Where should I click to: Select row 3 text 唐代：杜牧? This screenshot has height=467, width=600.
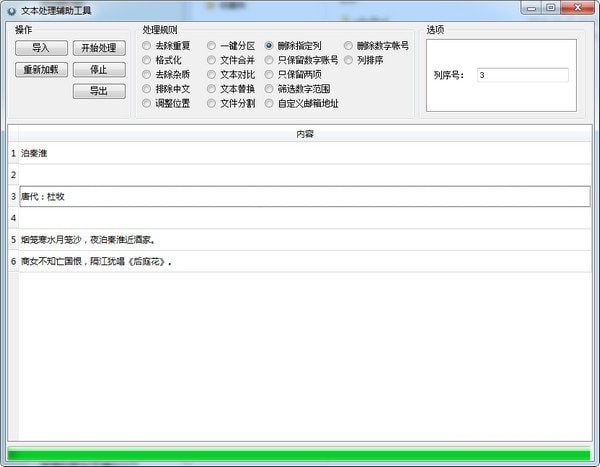43,196
